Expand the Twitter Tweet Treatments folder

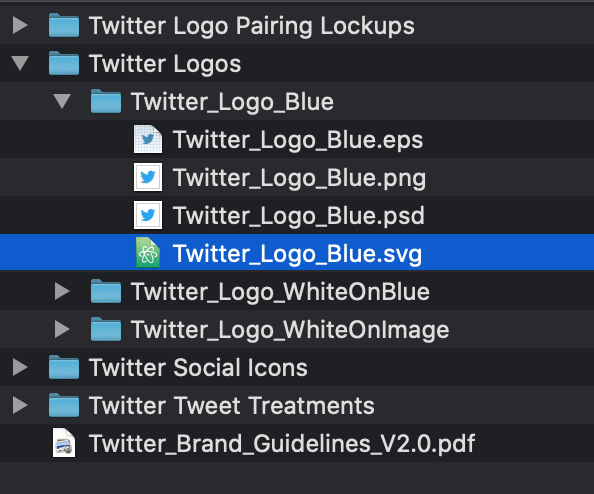pyautogui.click(x=20, y=405)
